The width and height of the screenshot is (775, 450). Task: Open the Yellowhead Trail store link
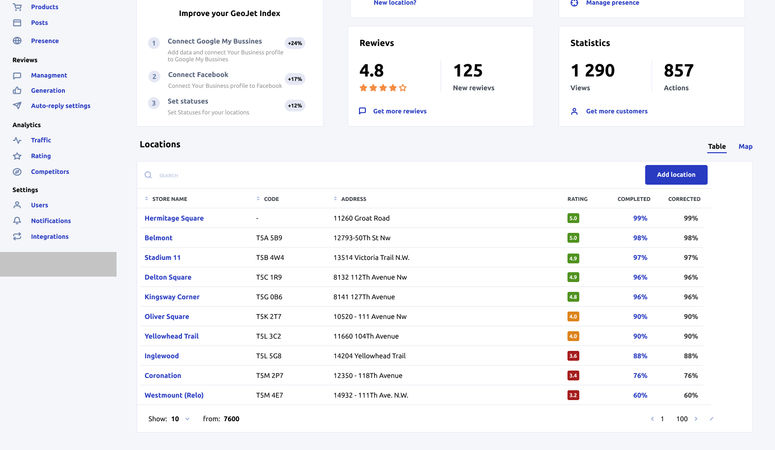click(171, 336)
